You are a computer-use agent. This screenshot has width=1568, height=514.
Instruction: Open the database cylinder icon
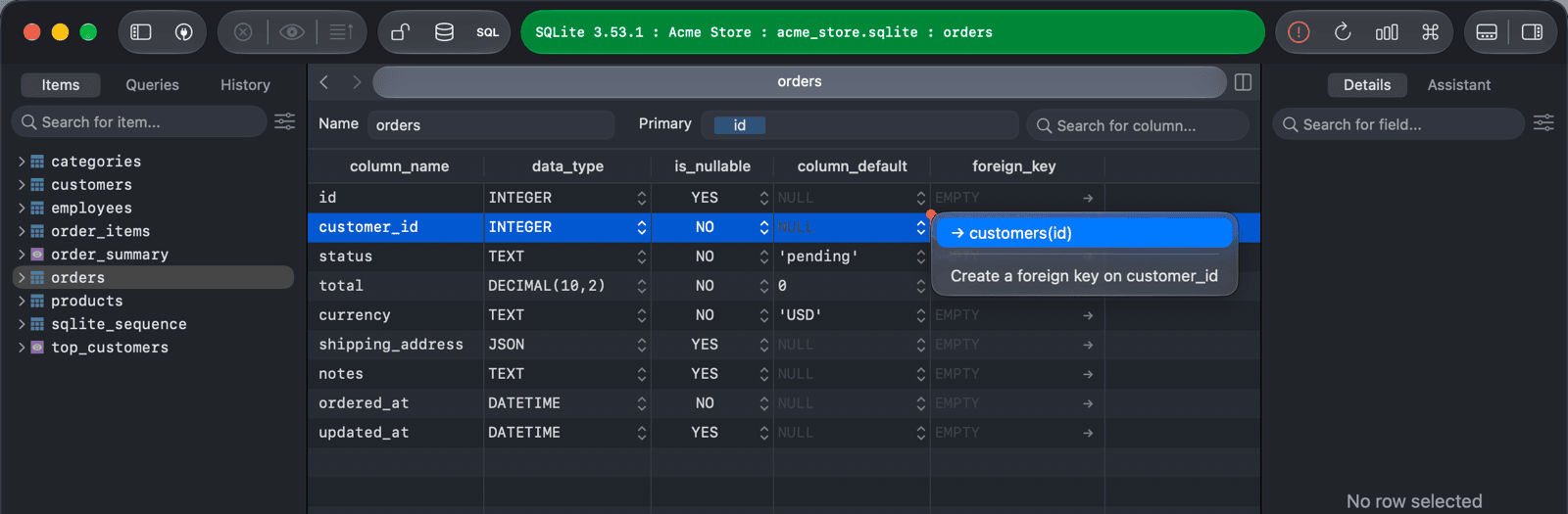(x=444, y=32)
